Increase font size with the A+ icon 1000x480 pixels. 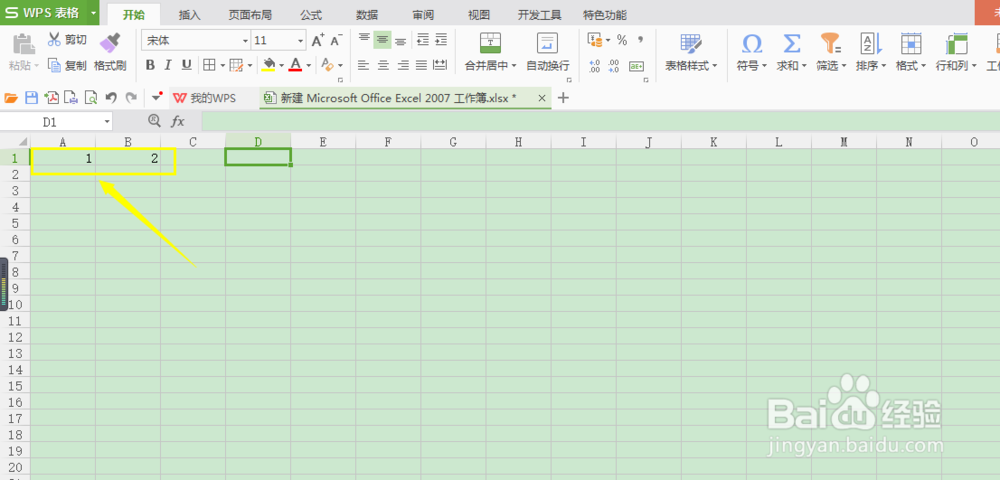318,41
